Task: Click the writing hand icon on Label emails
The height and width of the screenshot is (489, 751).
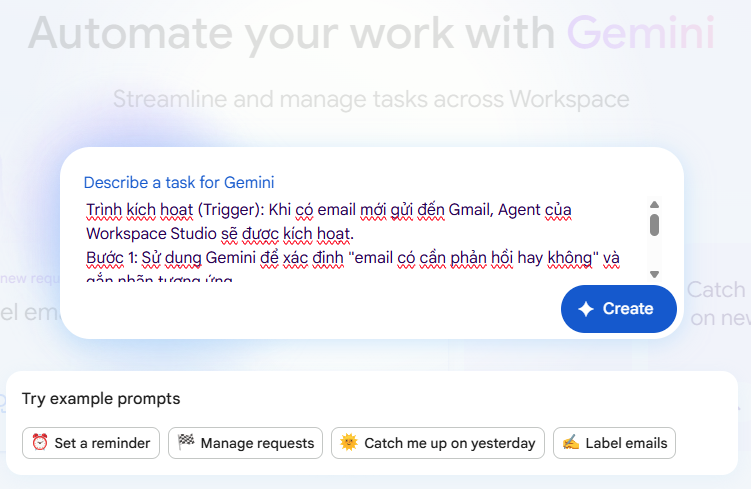Action: point(571,443)
